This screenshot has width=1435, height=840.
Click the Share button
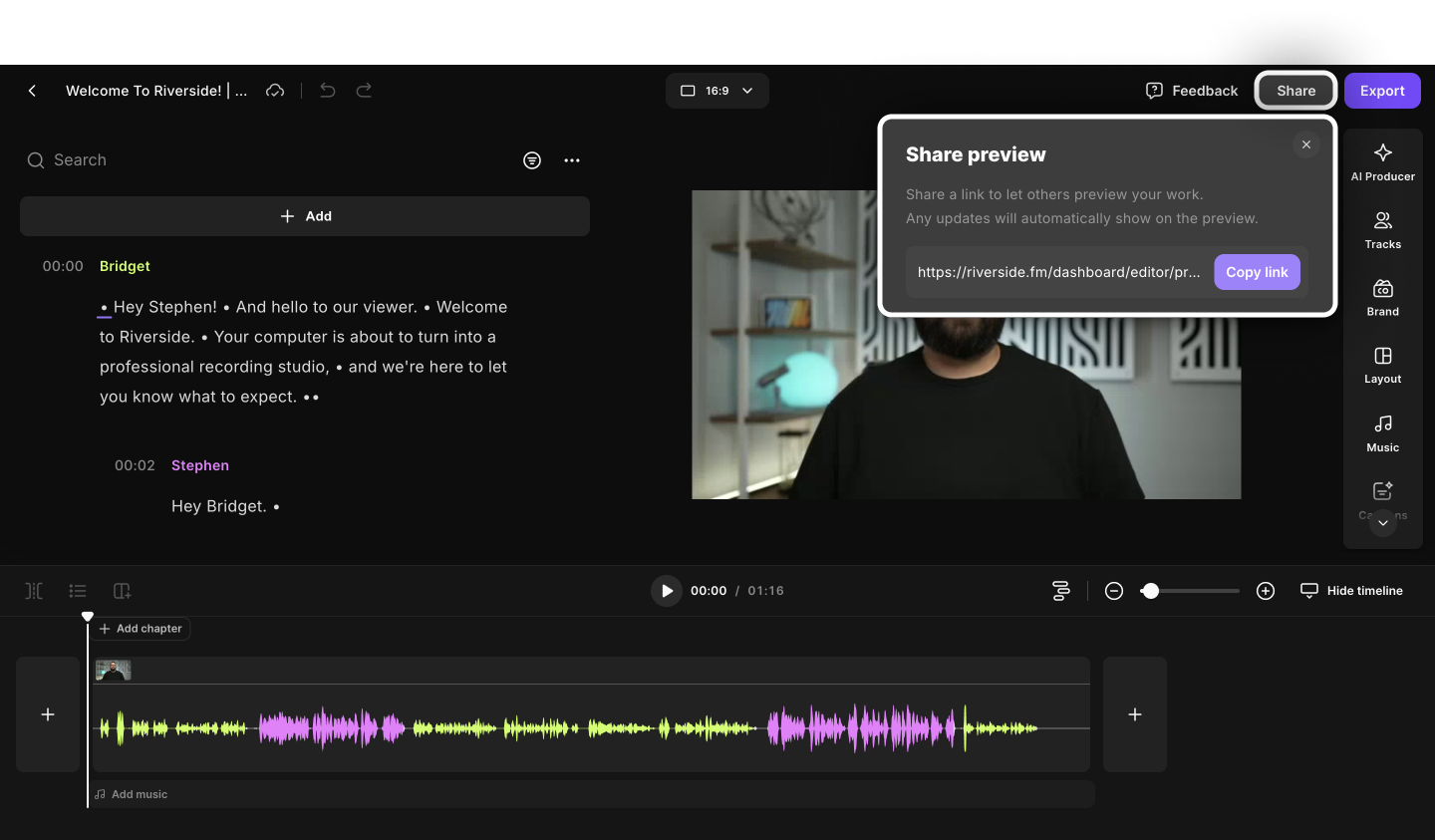pyautogui.click(x=1295, y=91)
